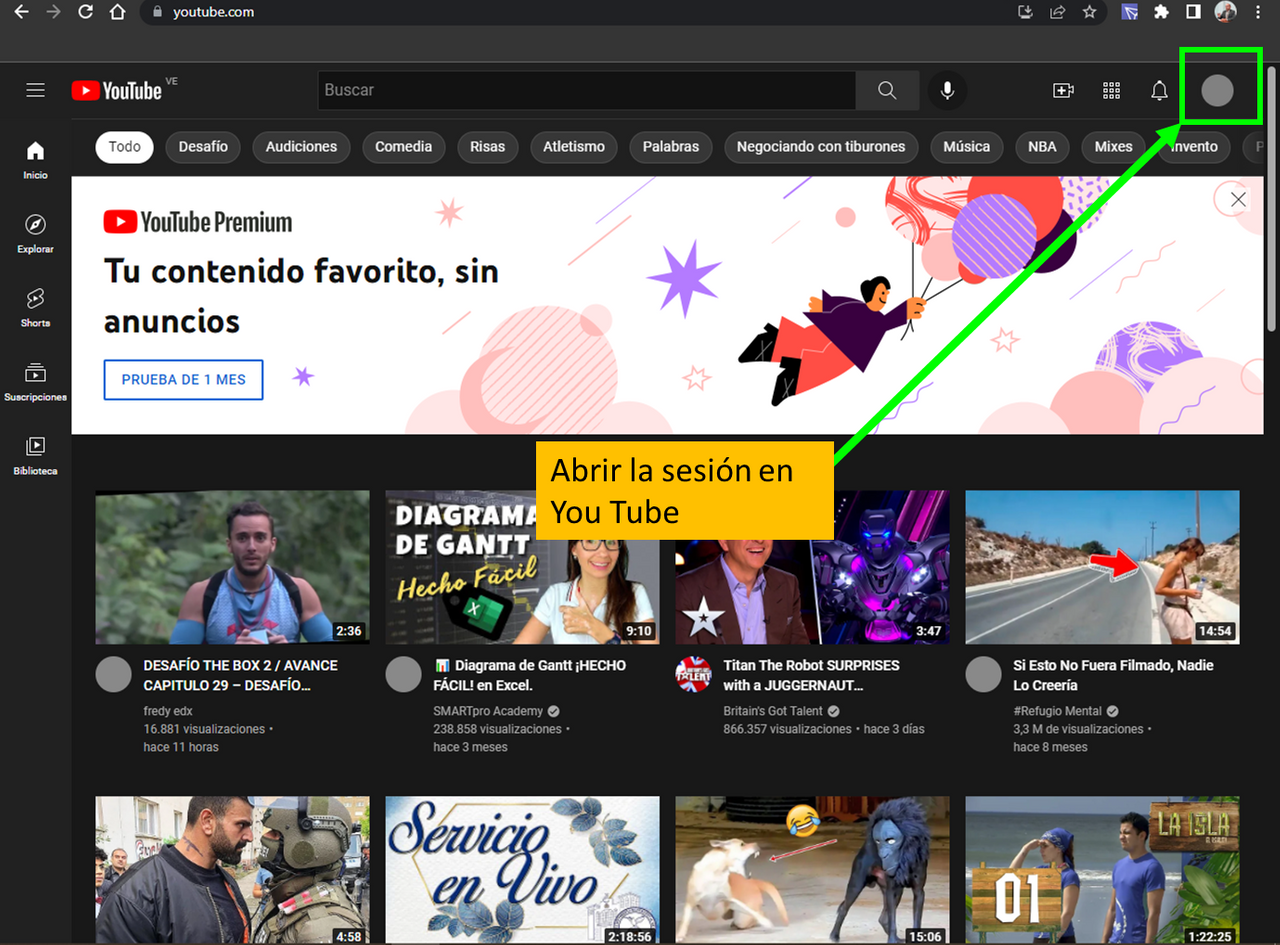1280x945 pixels.
Task: Select the Risas filter chip
Action: tap(488, 147)
